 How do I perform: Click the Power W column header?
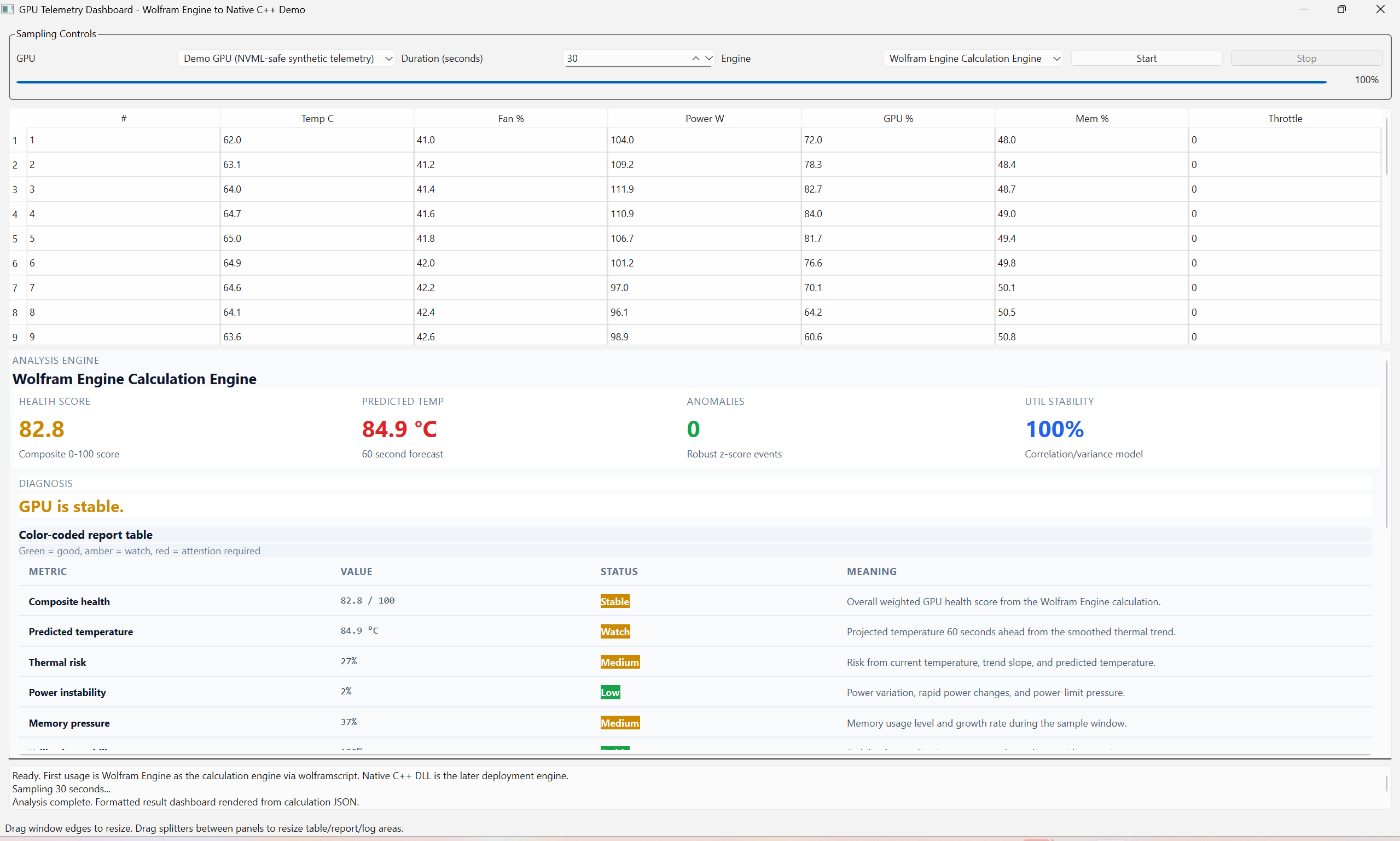click(x=704, y=118)
